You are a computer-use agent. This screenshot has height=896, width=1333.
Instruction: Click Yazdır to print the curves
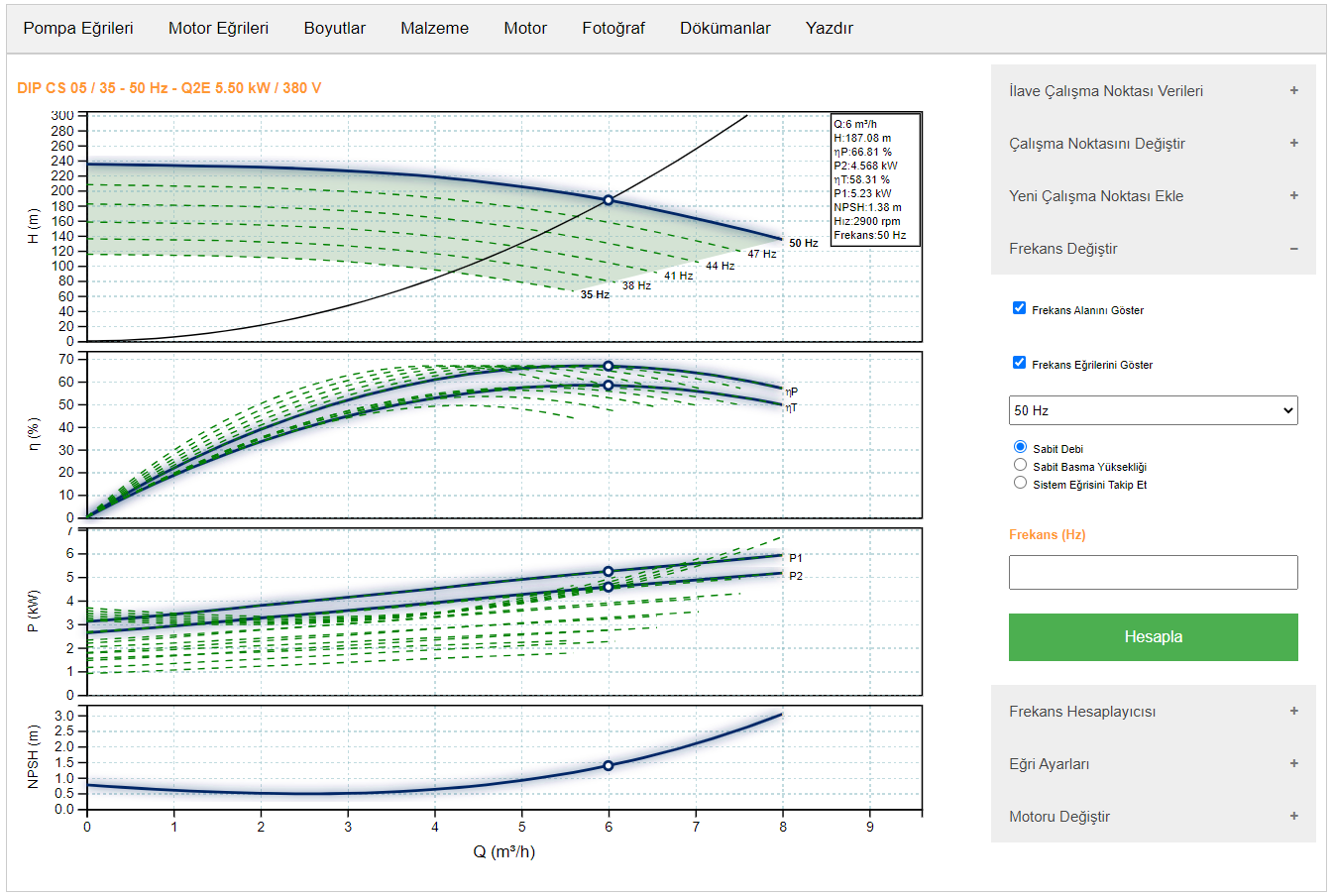click(x=826, y=28)
